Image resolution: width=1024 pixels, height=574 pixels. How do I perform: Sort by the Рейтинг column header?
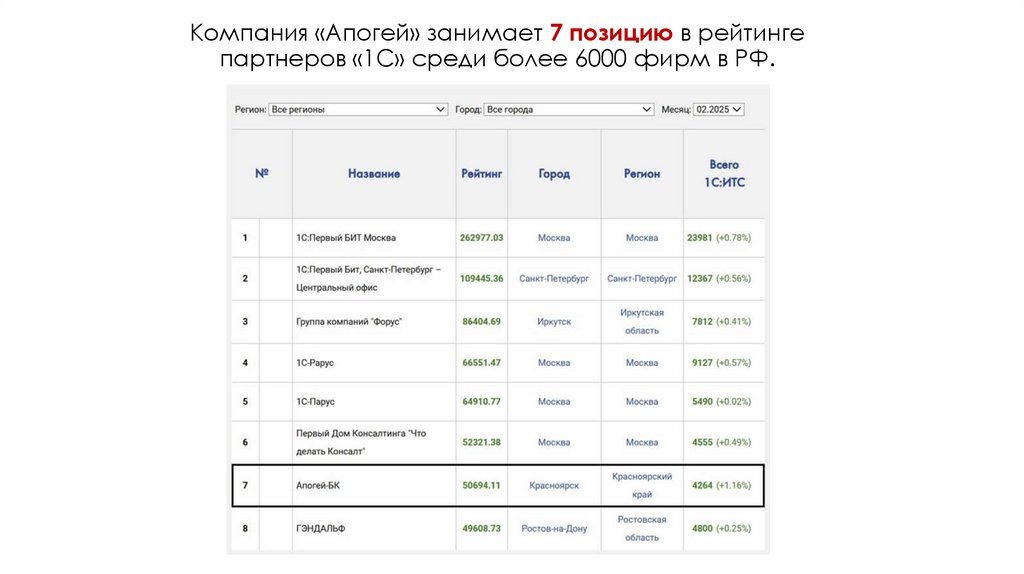tap(481, 174)
